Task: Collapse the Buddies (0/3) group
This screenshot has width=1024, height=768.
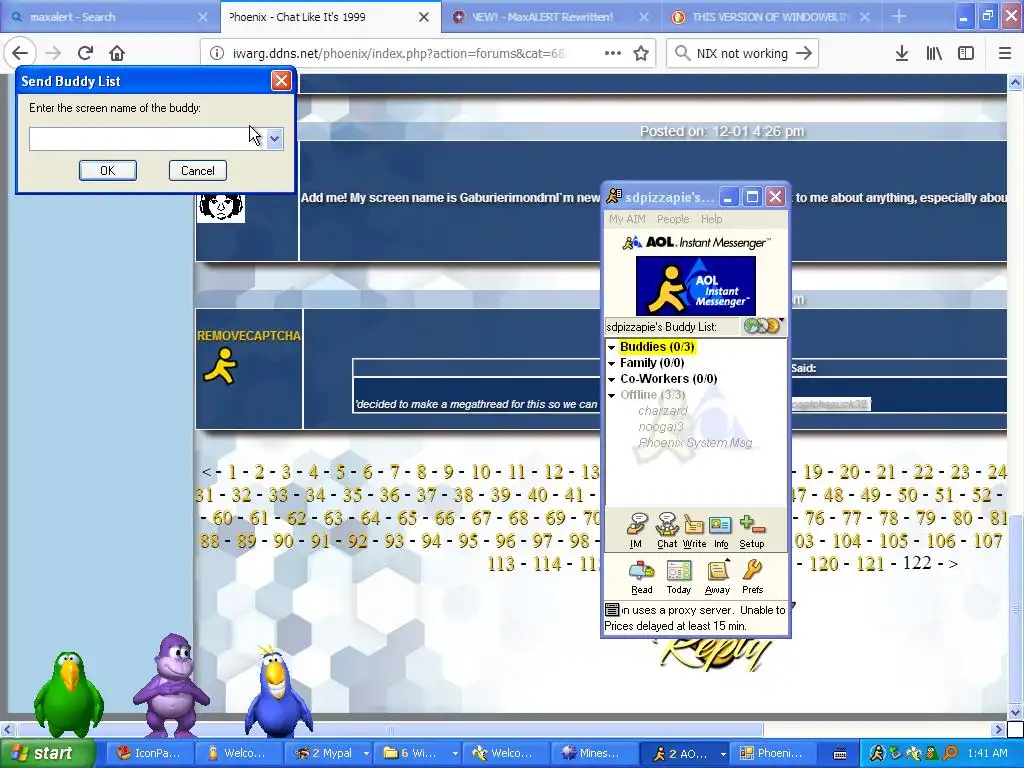Action: pos(612,347)
